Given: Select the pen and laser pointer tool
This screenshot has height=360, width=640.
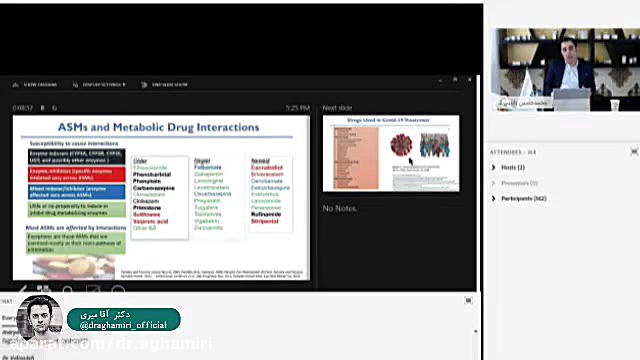Looking at the screenshot, I should pos(22,289).
